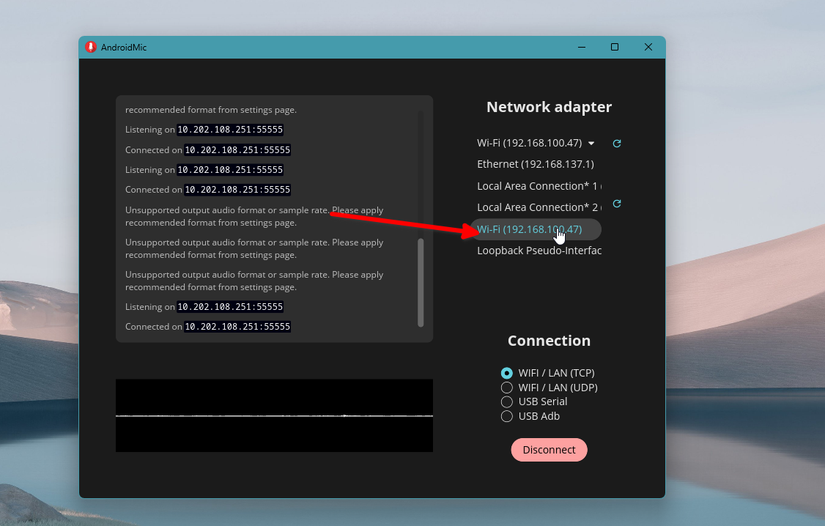Click the selected Wi-Fi adapter combo box field
Screen dimensions: 825x526
pos(529,144)
